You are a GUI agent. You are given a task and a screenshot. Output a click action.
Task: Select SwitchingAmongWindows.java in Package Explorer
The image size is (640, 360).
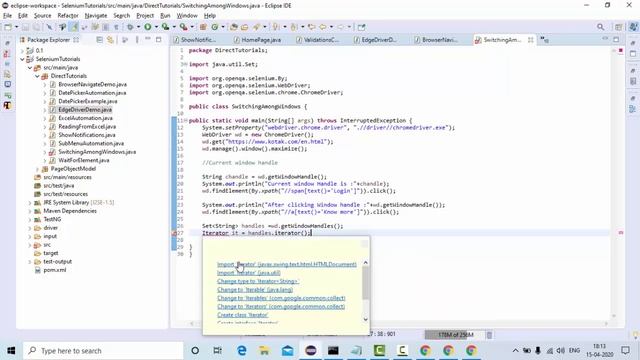point(97,152)
